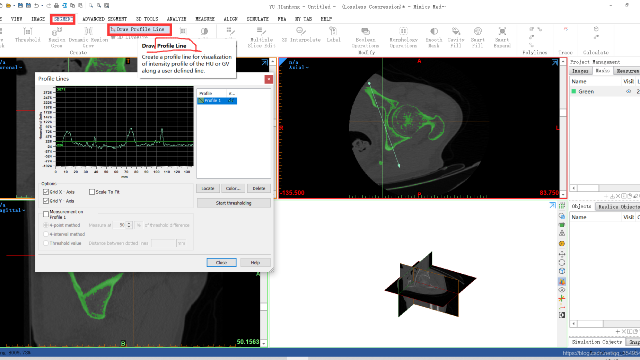Maximize the coronal view with corner arrow
Viewport: 640px width, 360px height.
click(x=264, y=62)
